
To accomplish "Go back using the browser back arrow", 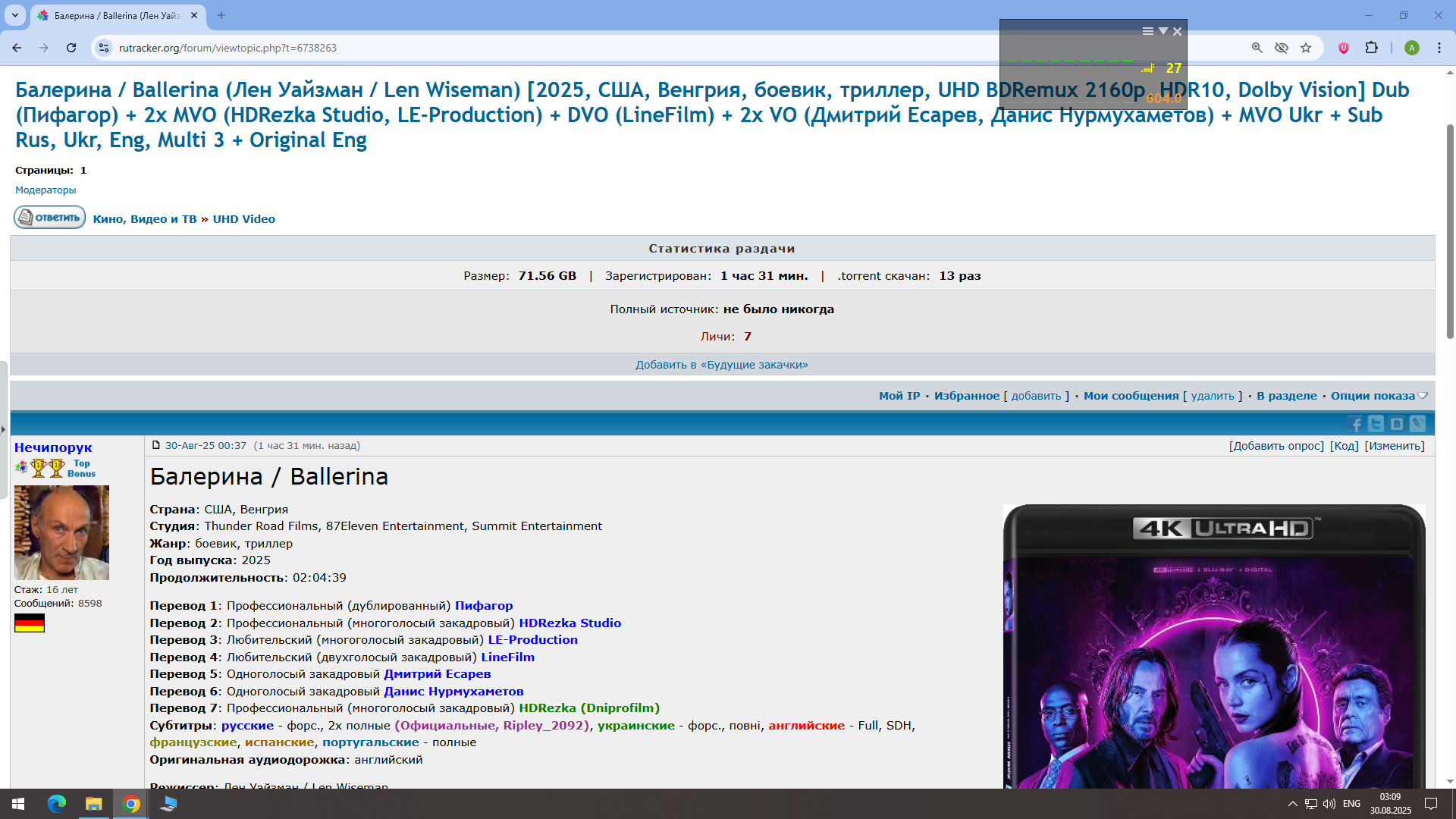I will (x=17, y=48).
